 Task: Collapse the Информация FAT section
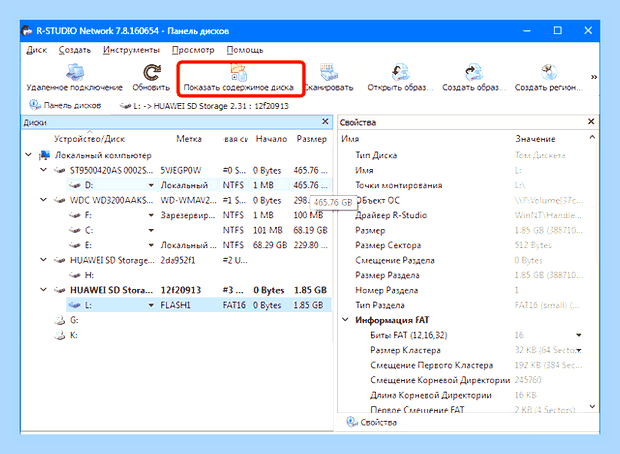[345, 320]
